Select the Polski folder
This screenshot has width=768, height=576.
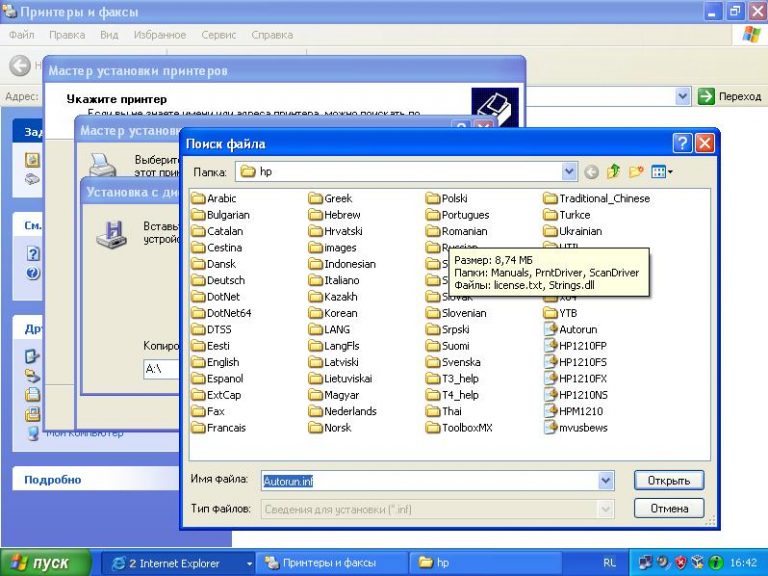(446, 198)
